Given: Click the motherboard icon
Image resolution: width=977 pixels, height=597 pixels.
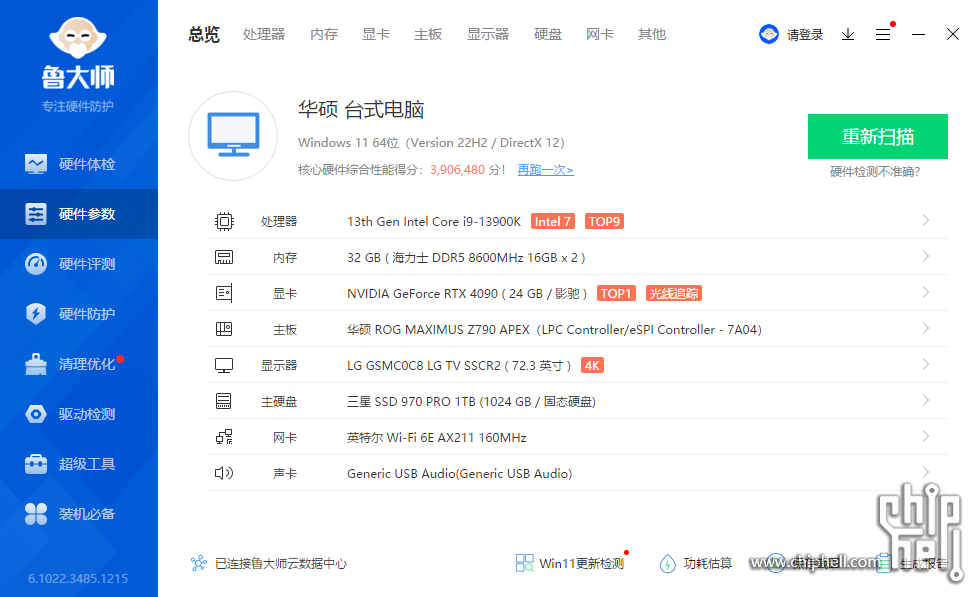Looking at the screenshot, I should pos(224,329).
